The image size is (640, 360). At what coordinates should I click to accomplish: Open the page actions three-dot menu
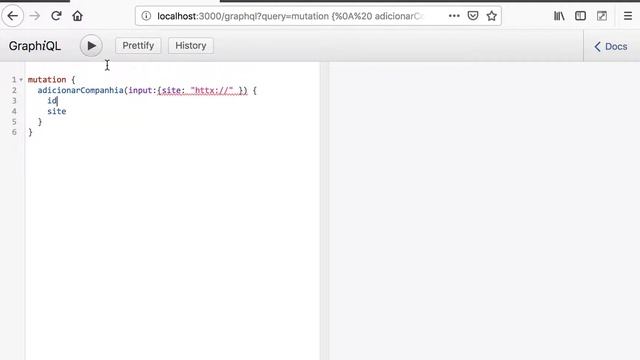tap(454, 16)
